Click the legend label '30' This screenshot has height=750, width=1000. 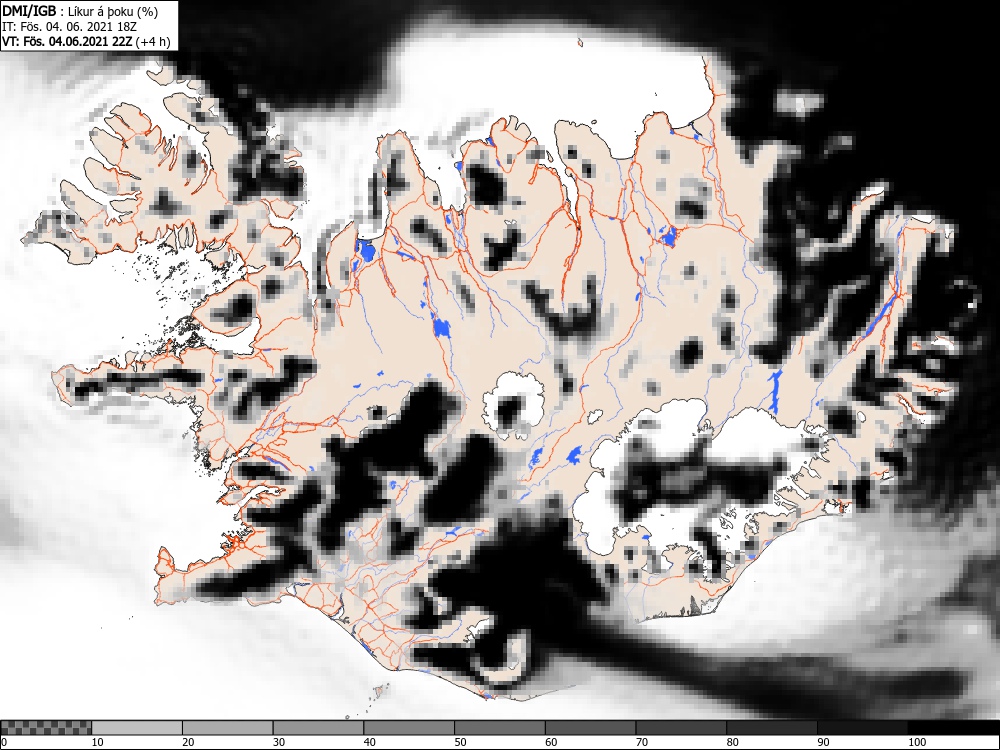[x=279, y=742]
